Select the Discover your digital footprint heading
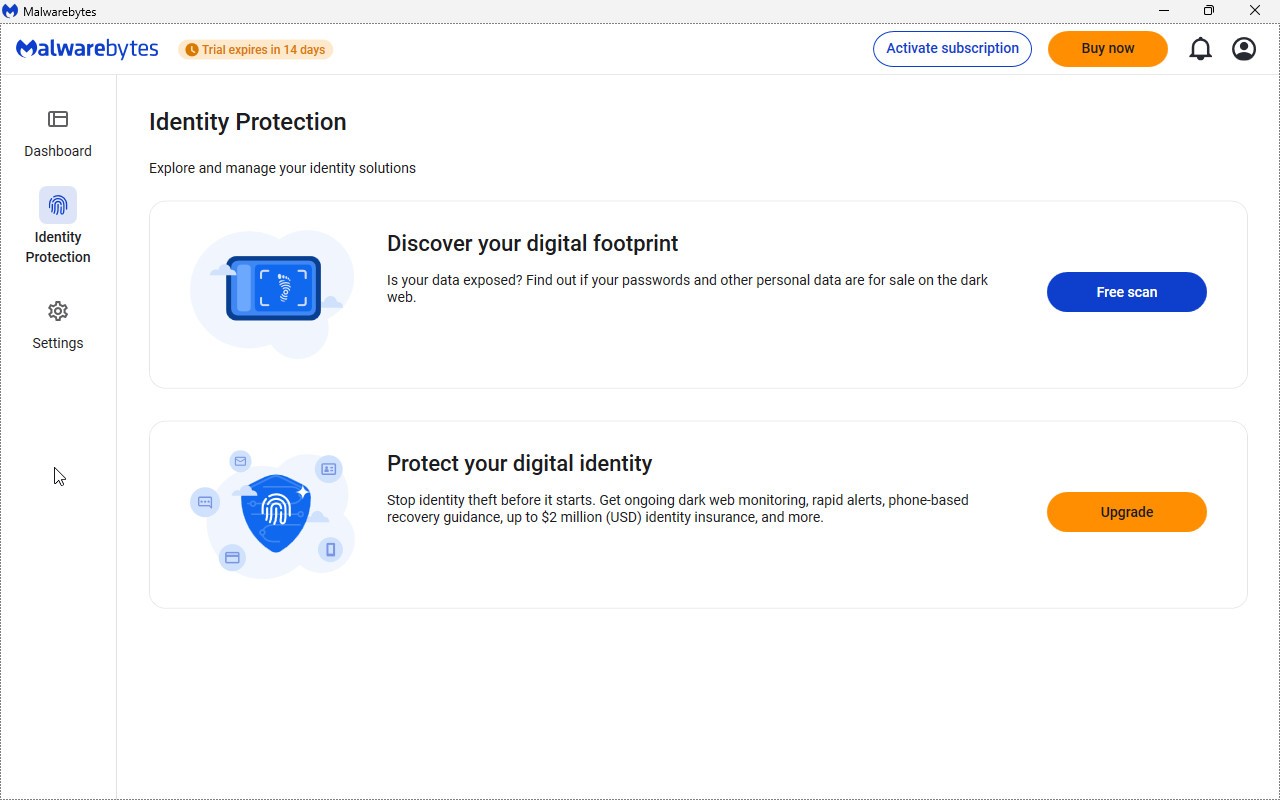Screen dimensions: 1280x800 coord(532,244)
